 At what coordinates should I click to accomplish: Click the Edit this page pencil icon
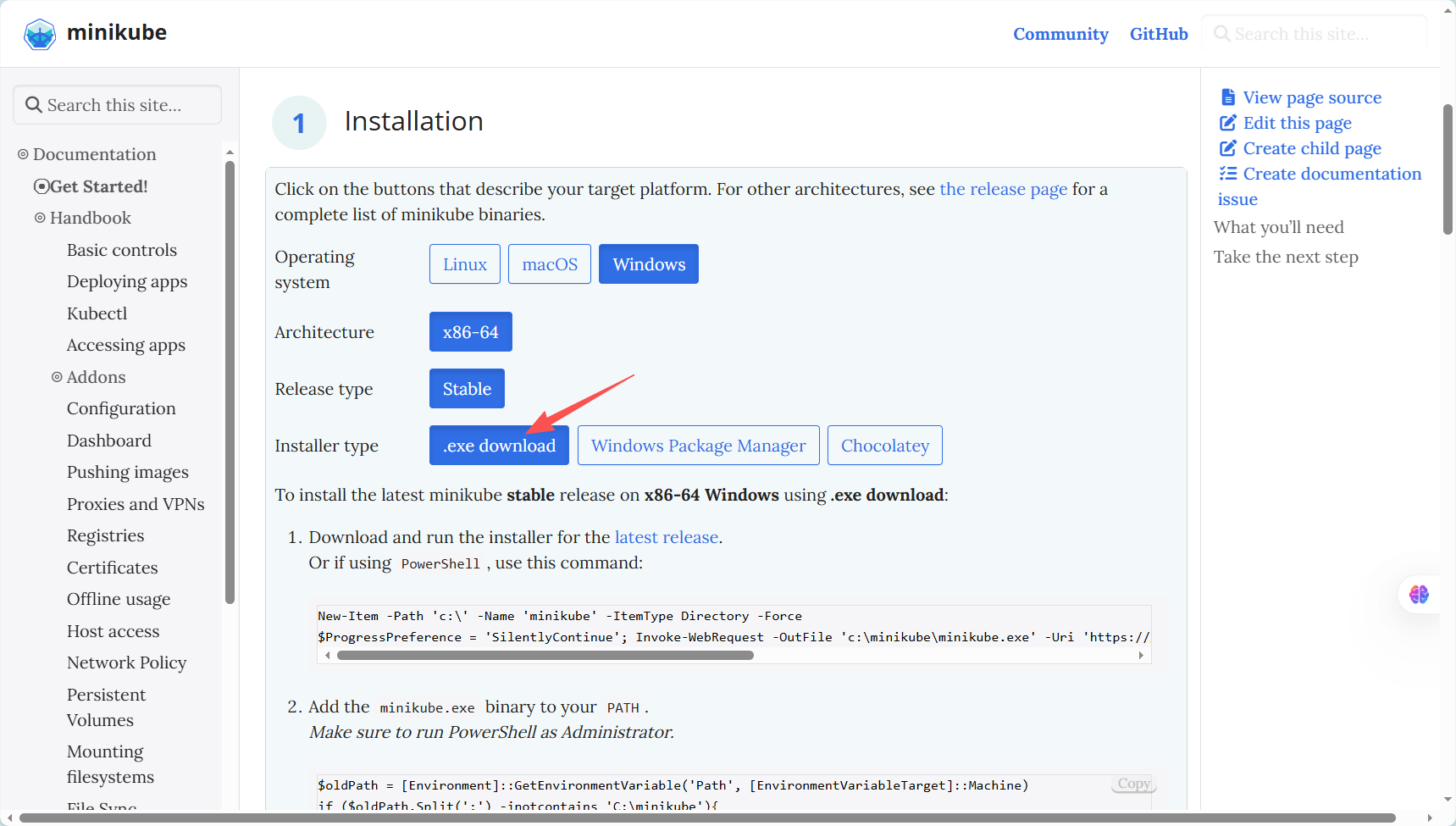[x=1227, y=123]
